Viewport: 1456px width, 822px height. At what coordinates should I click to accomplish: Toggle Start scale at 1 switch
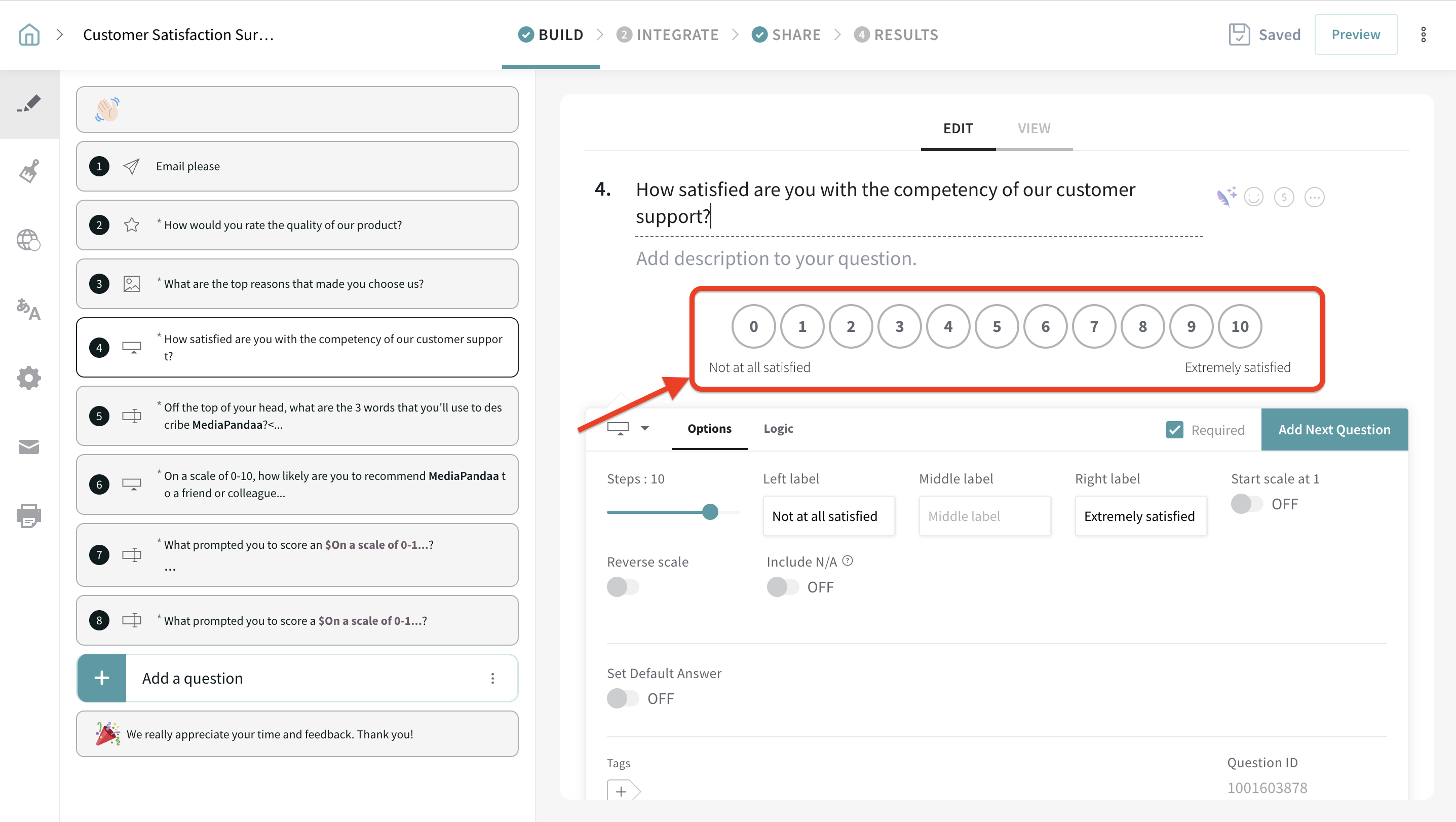click(1246, 504)
